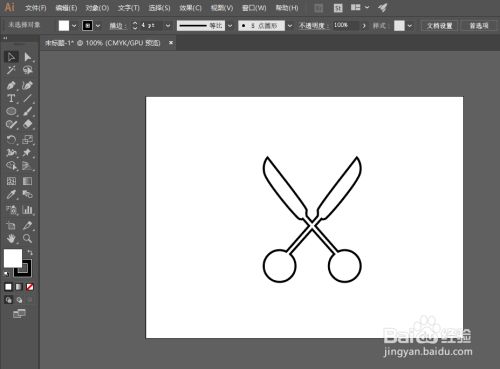Click the white fill swatch in toolbox
The height and width of the screenshot is (369, 500).
click(13, 258)
